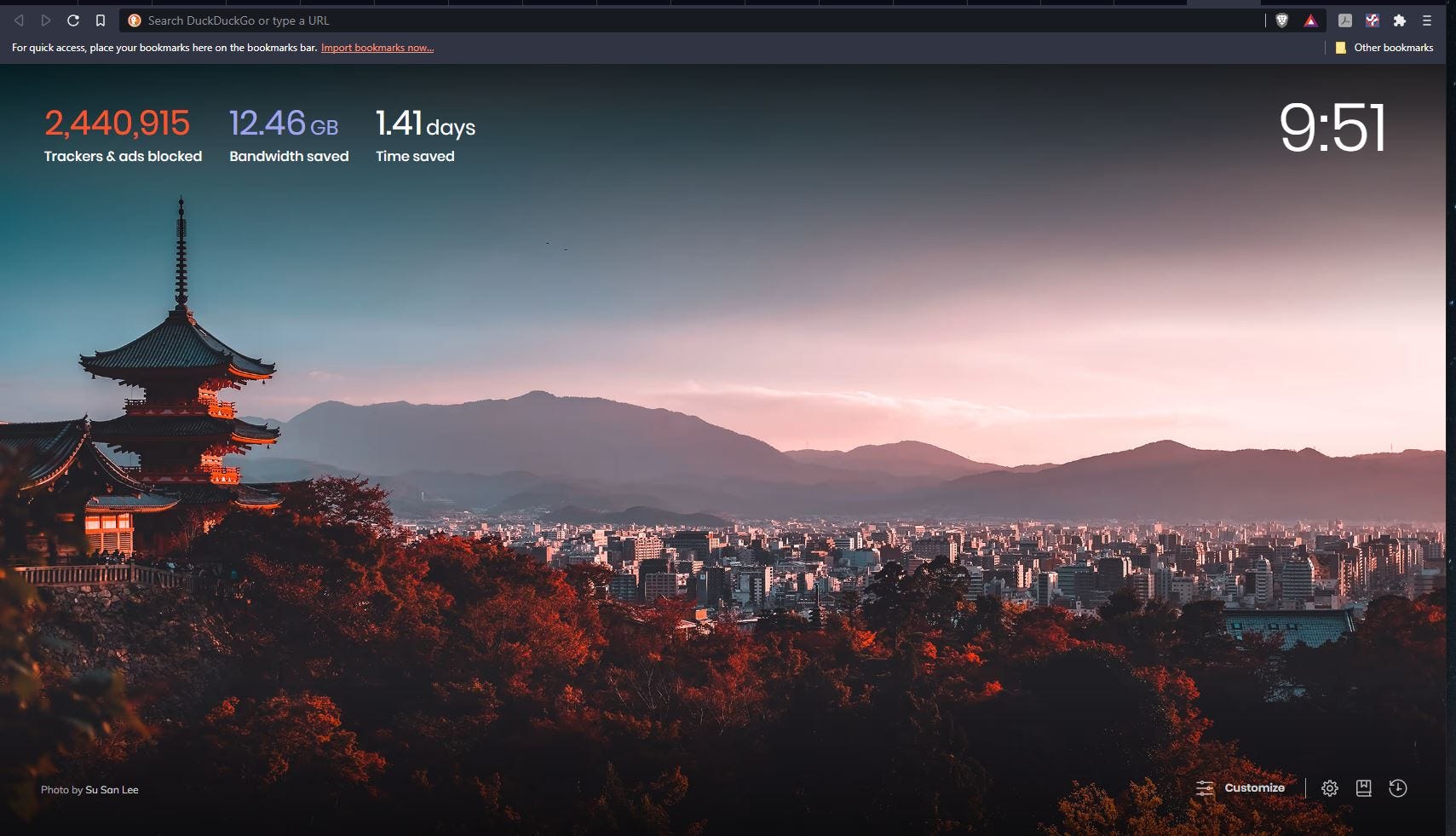Open the Brave Shields lion icon
The image size is (1456, 836).
(x=1282, y=20)
